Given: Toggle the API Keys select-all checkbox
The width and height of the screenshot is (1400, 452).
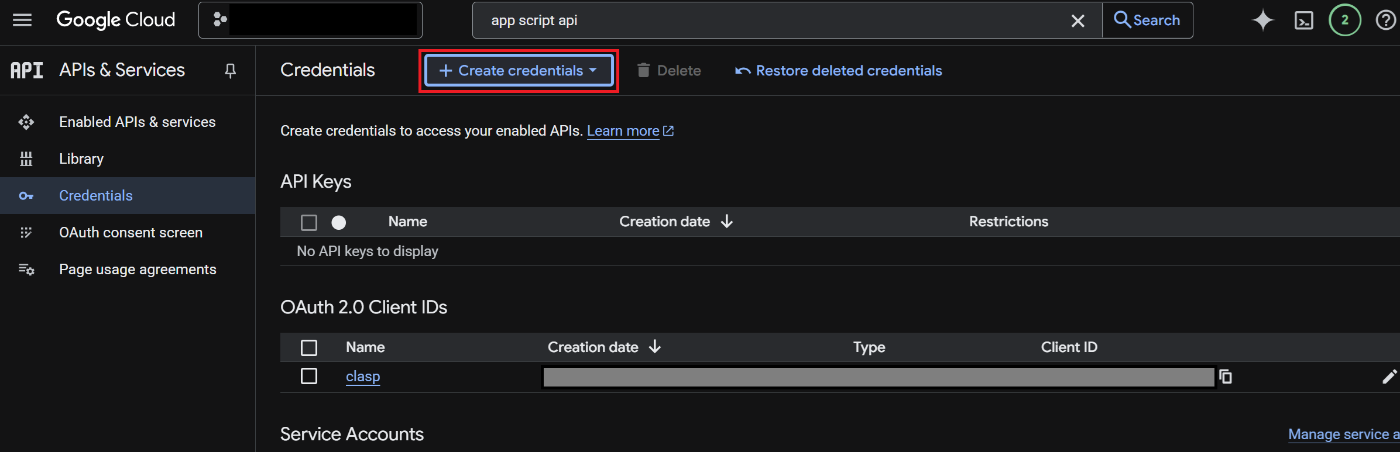Looking at the screenshot, I should click(x=309, y=222).
